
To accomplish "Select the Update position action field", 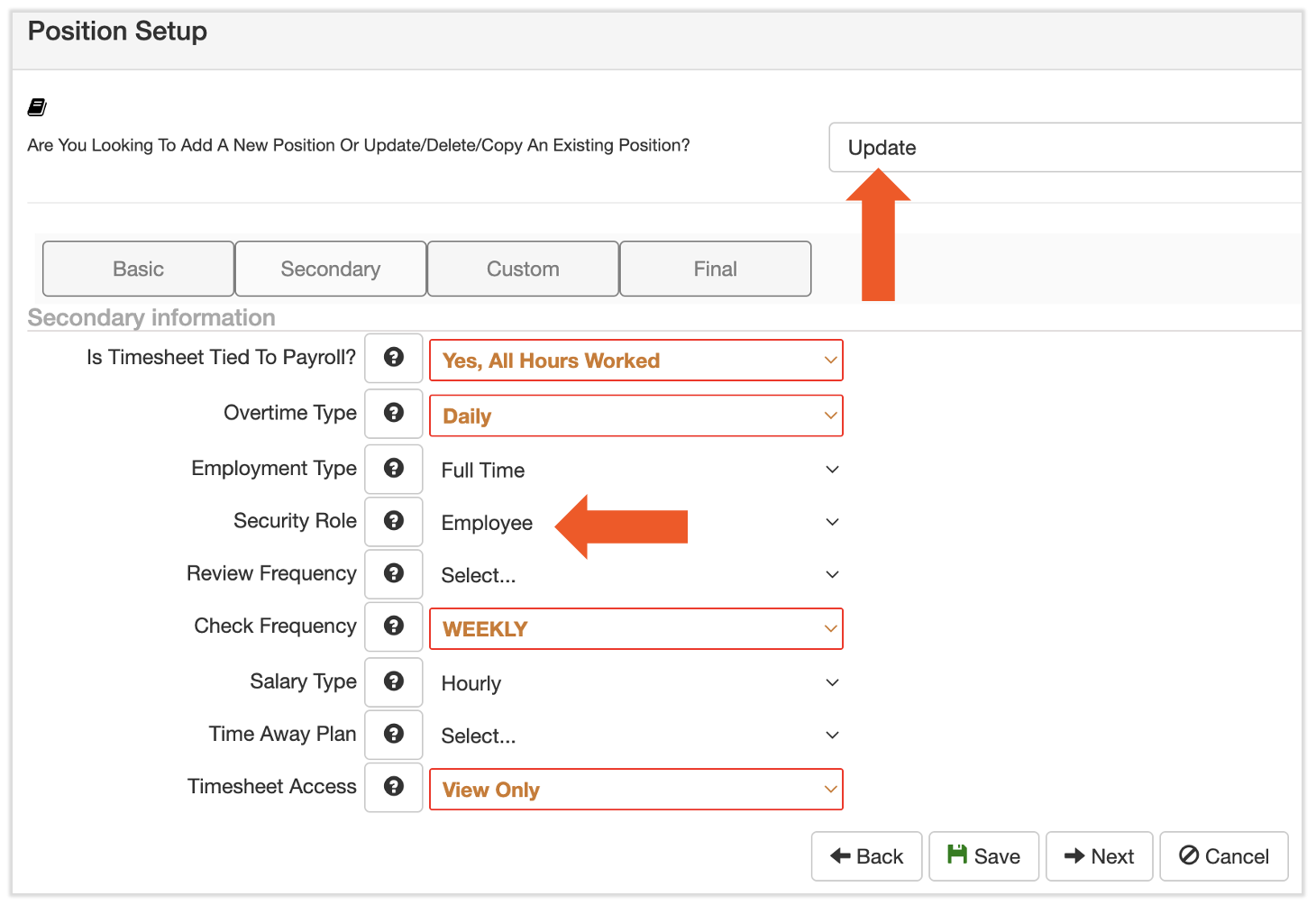I will point(1064,148).
